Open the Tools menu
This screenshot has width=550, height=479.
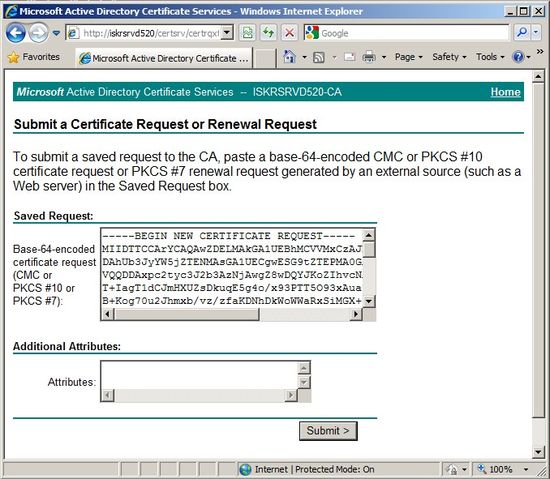click(490, 57)
